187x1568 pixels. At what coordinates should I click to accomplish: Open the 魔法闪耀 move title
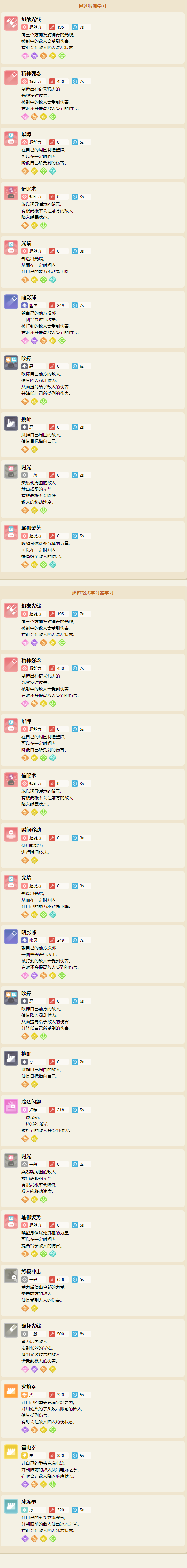32,1102
